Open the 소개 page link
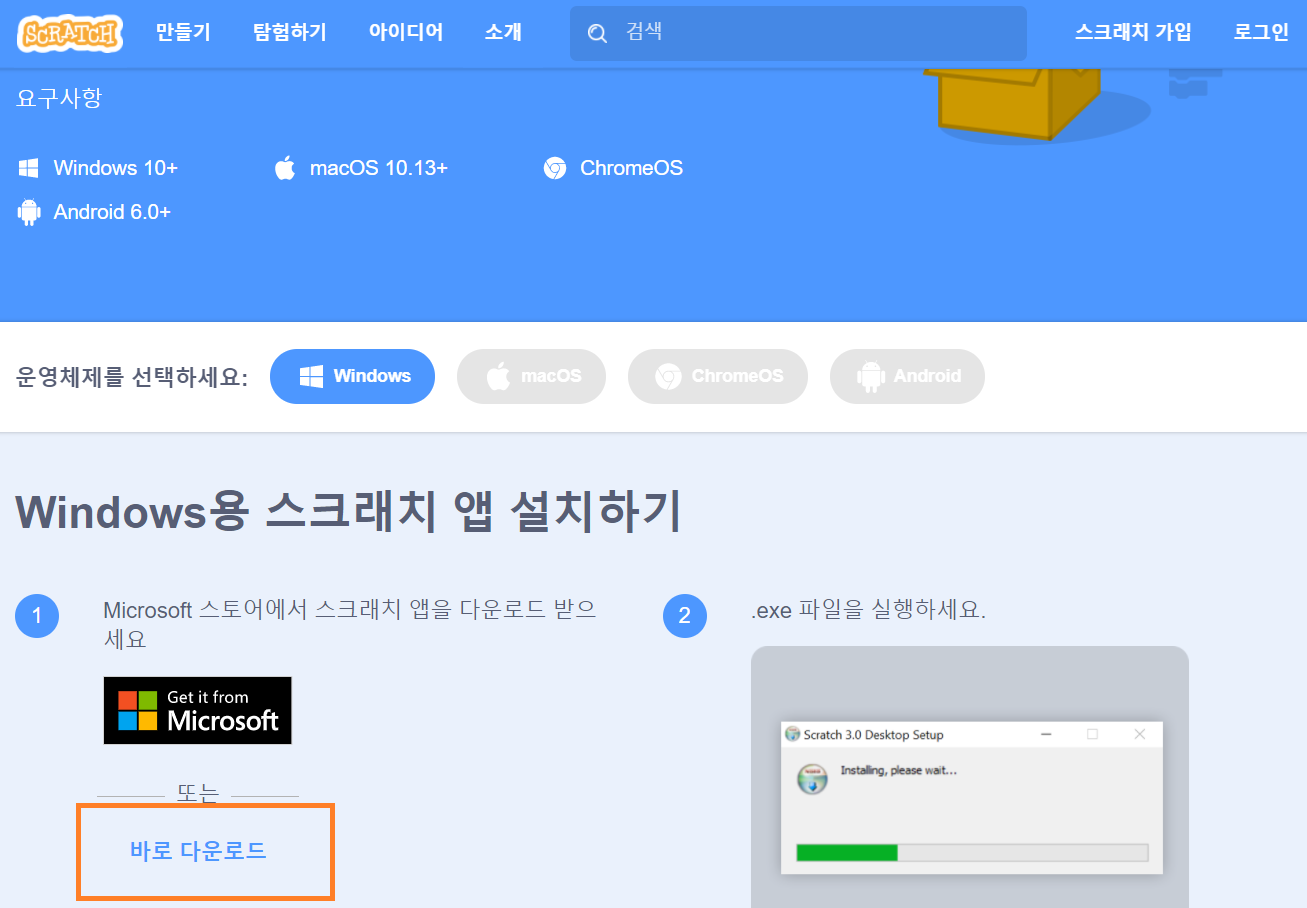The height and width of the screenshot is (908, 1307). point(503,32)
